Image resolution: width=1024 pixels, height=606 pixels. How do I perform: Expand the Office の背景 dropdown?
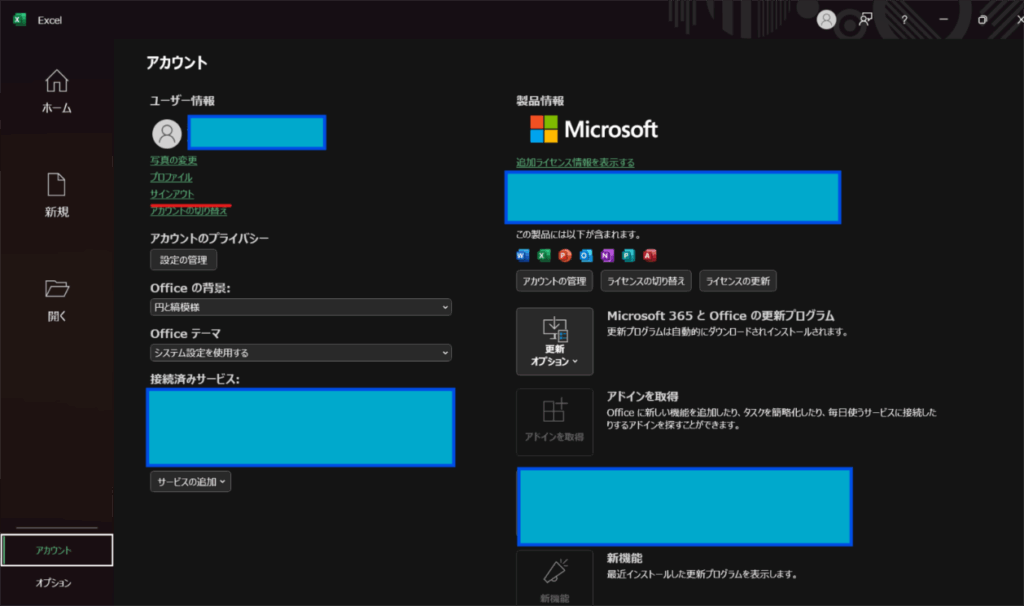[300, 307]
